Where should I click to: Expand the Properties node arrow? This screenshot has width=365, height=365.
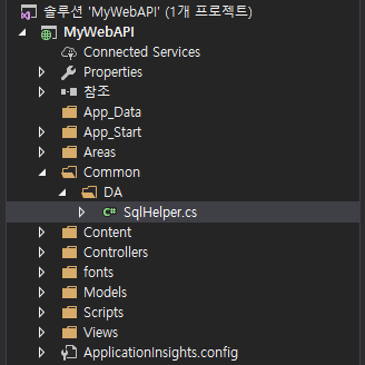pos(41,72)
